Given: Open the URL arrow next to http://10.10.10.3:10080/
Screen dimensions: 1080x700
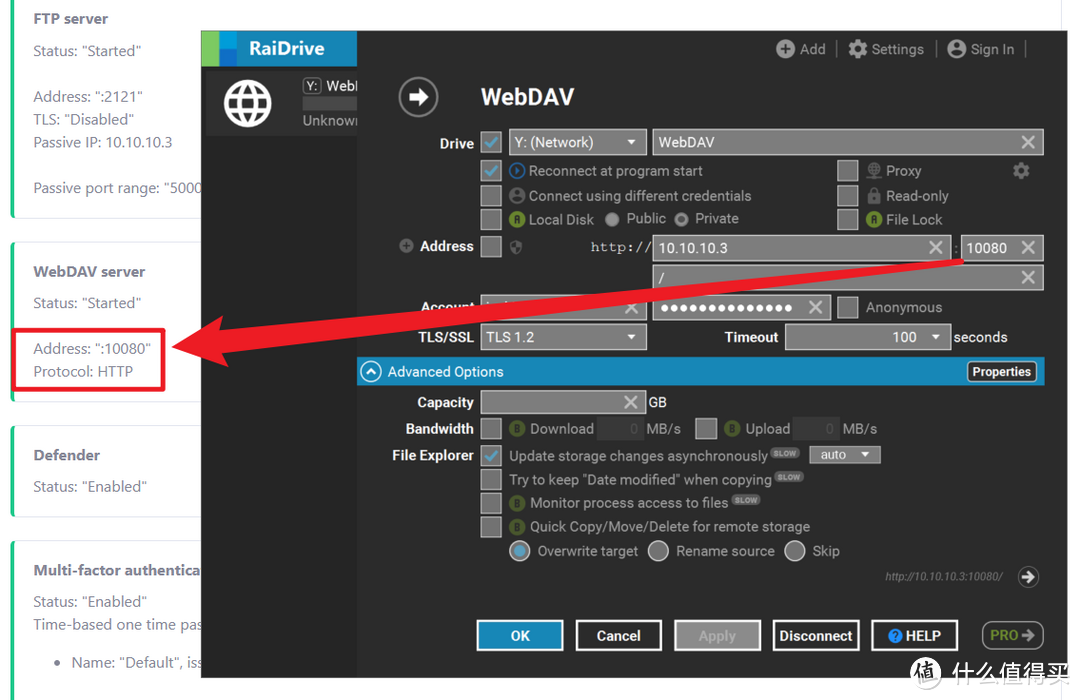Looking at the screenshot, I should (x=1028, y=577).
